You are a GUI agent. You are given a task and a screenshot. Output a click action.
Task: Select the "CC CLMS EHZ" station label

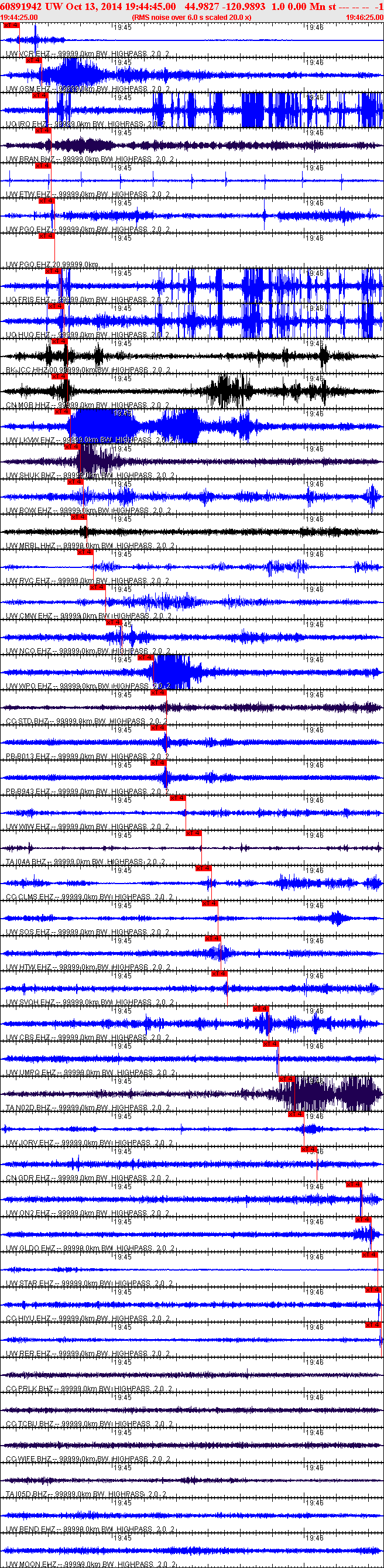tap(30, 898)
